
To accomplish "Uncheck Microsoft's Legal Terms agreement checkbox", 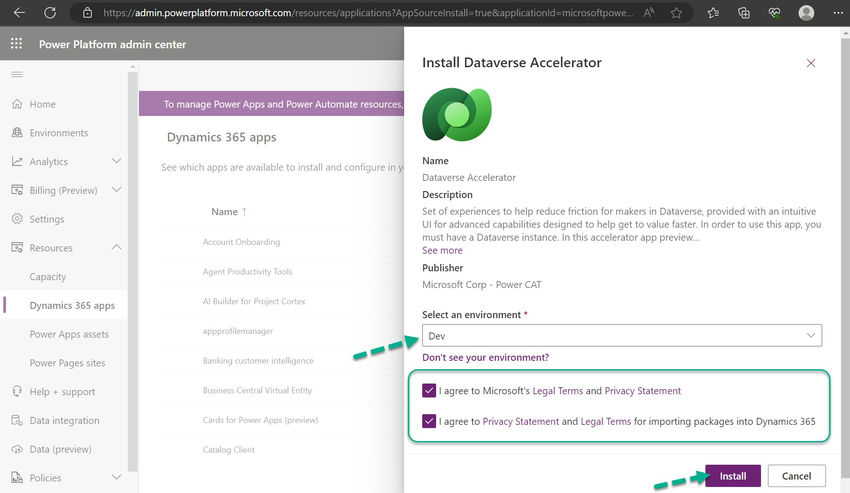I will pos(429,390).
